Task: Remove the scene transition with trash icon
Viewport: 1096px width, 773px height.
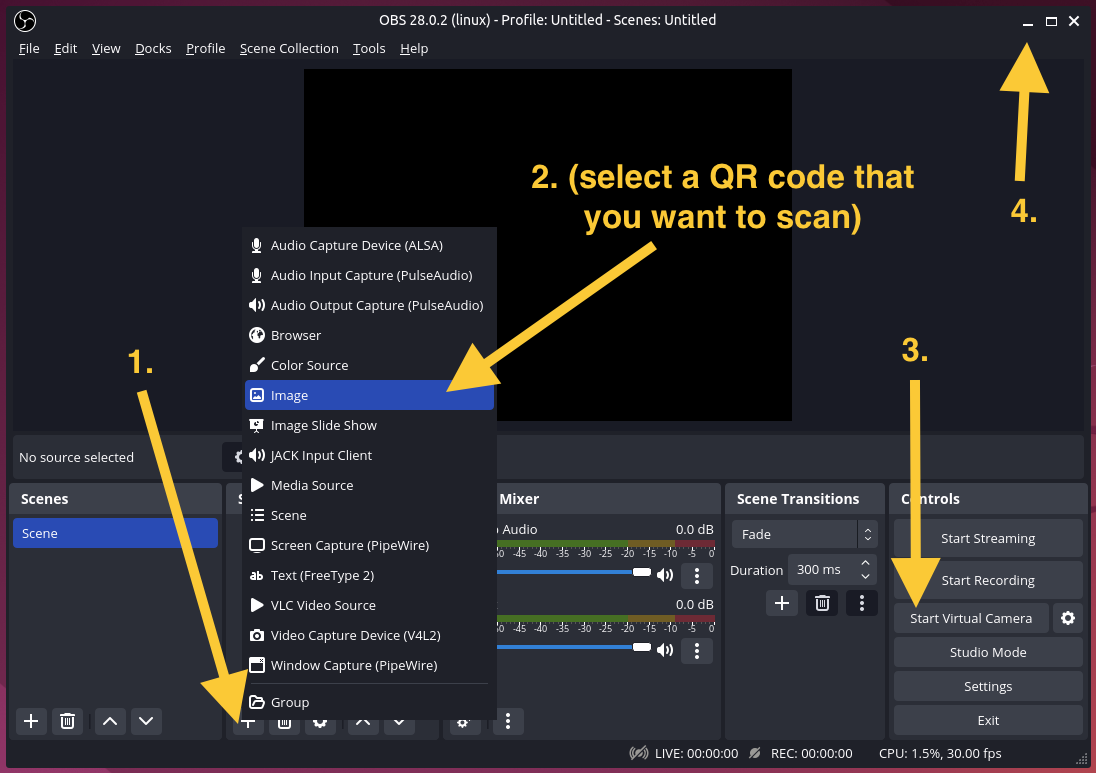Action: [822, 602]
